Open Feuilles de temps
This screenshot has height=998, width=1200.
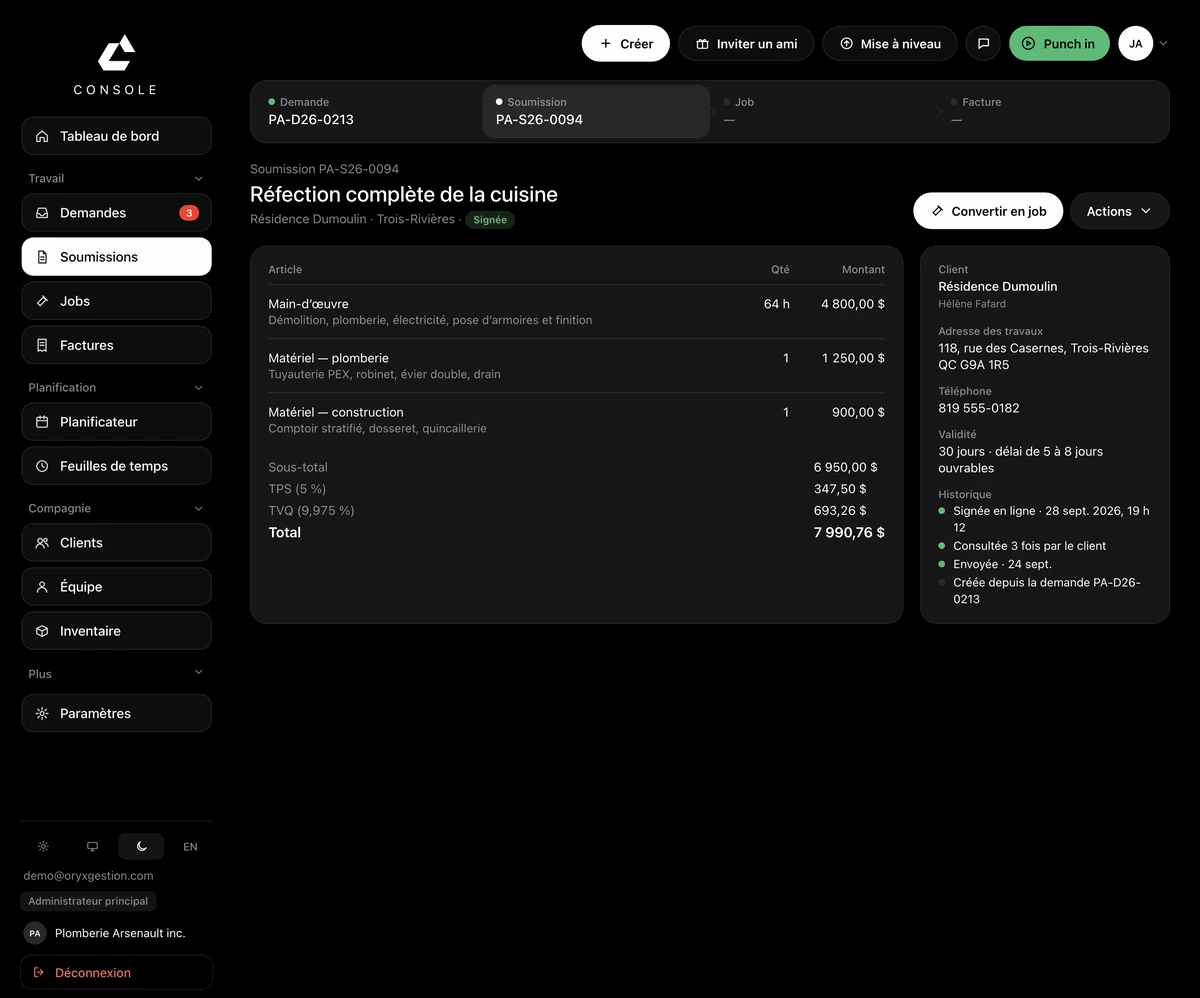(116, 466)
